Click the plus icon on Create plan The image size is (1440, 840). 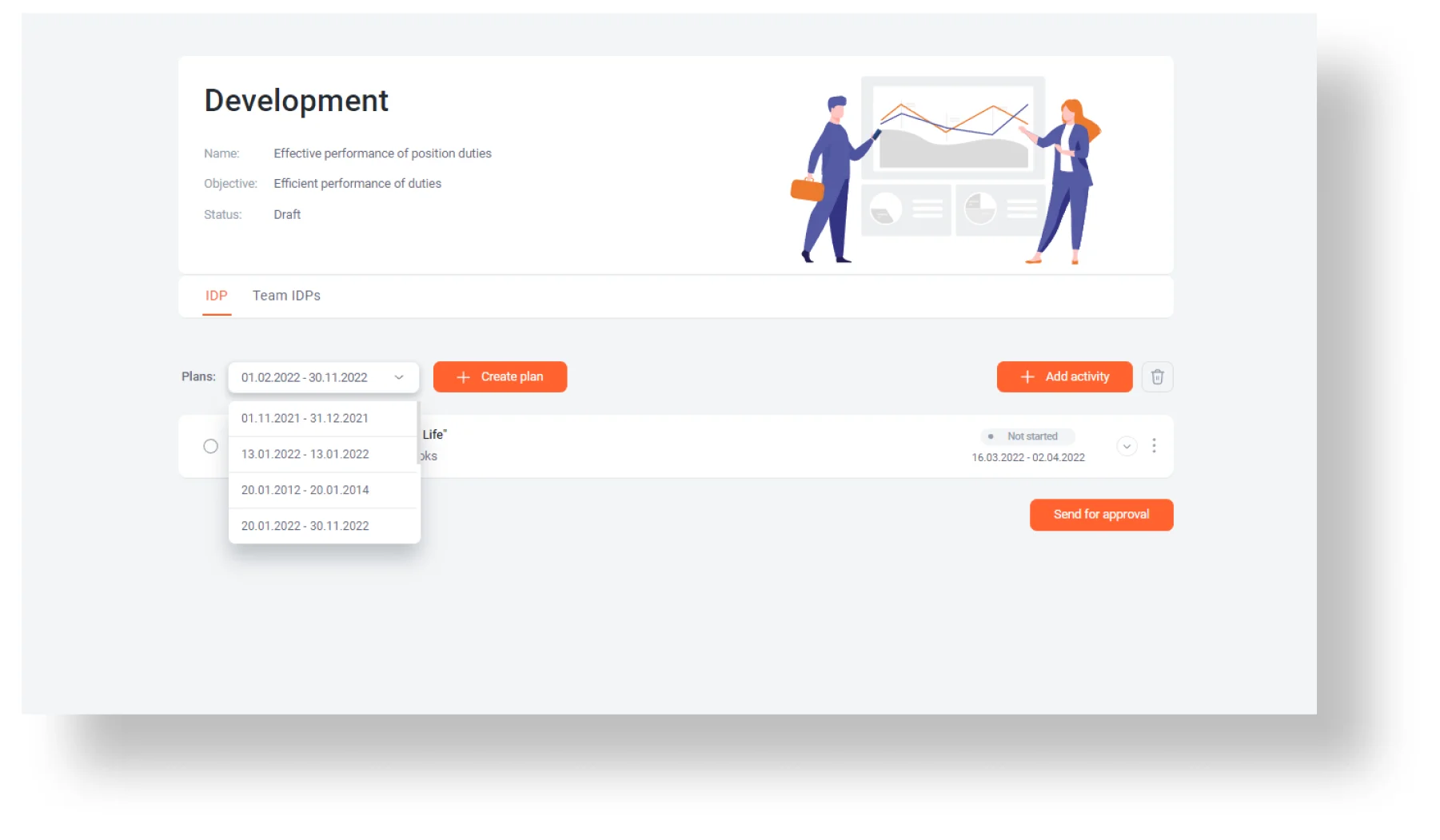click(x=463, y=377)
